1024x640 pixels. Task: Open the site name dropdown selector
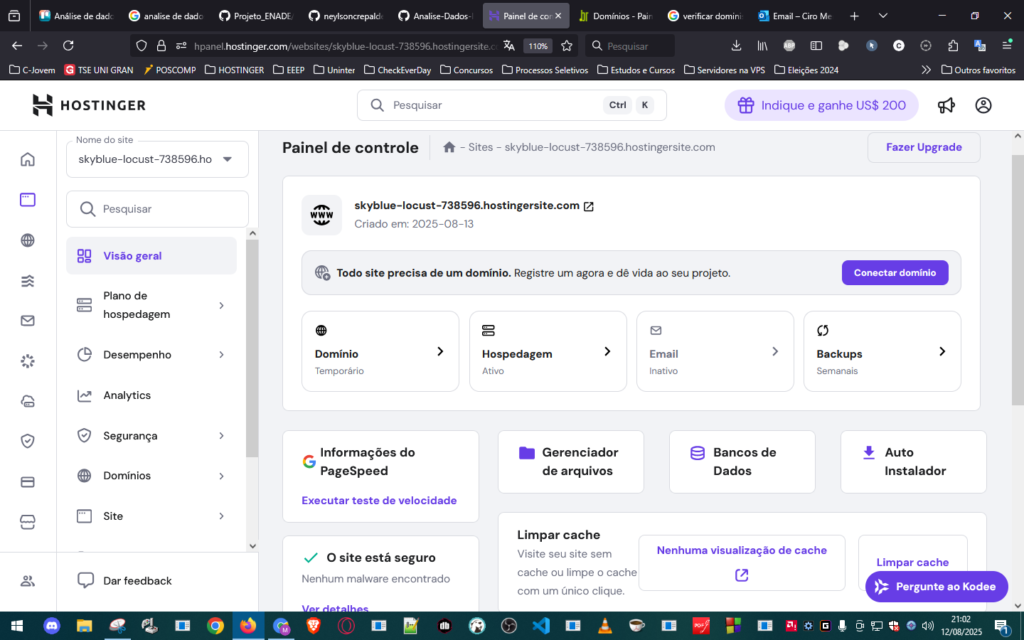(x=157, y=159)
